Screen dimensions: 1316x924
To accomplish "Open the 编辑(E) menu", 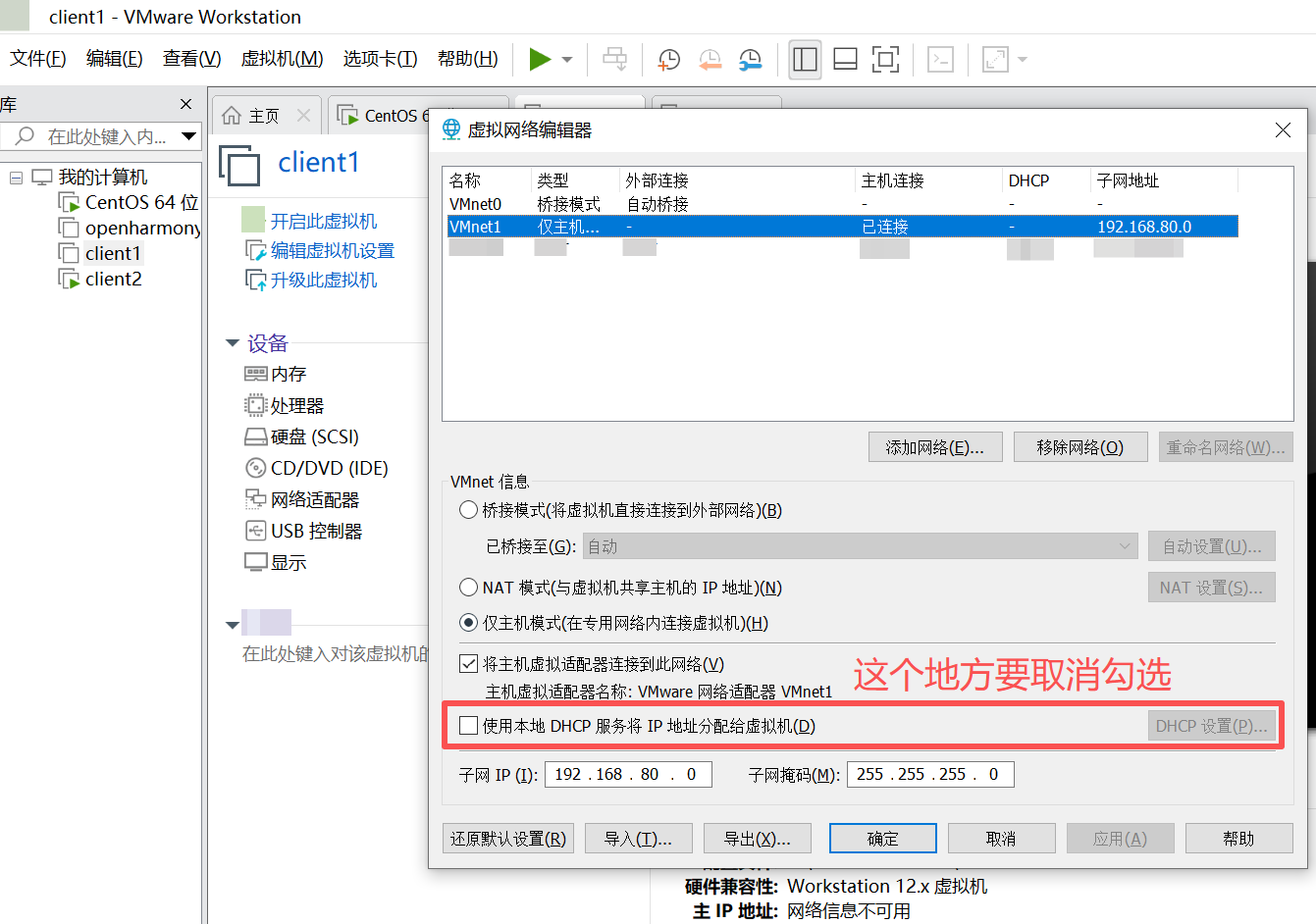I will [115, 59].
